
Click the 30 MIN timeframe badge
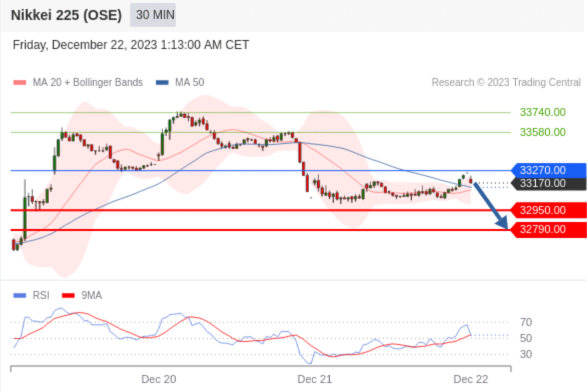153,15
